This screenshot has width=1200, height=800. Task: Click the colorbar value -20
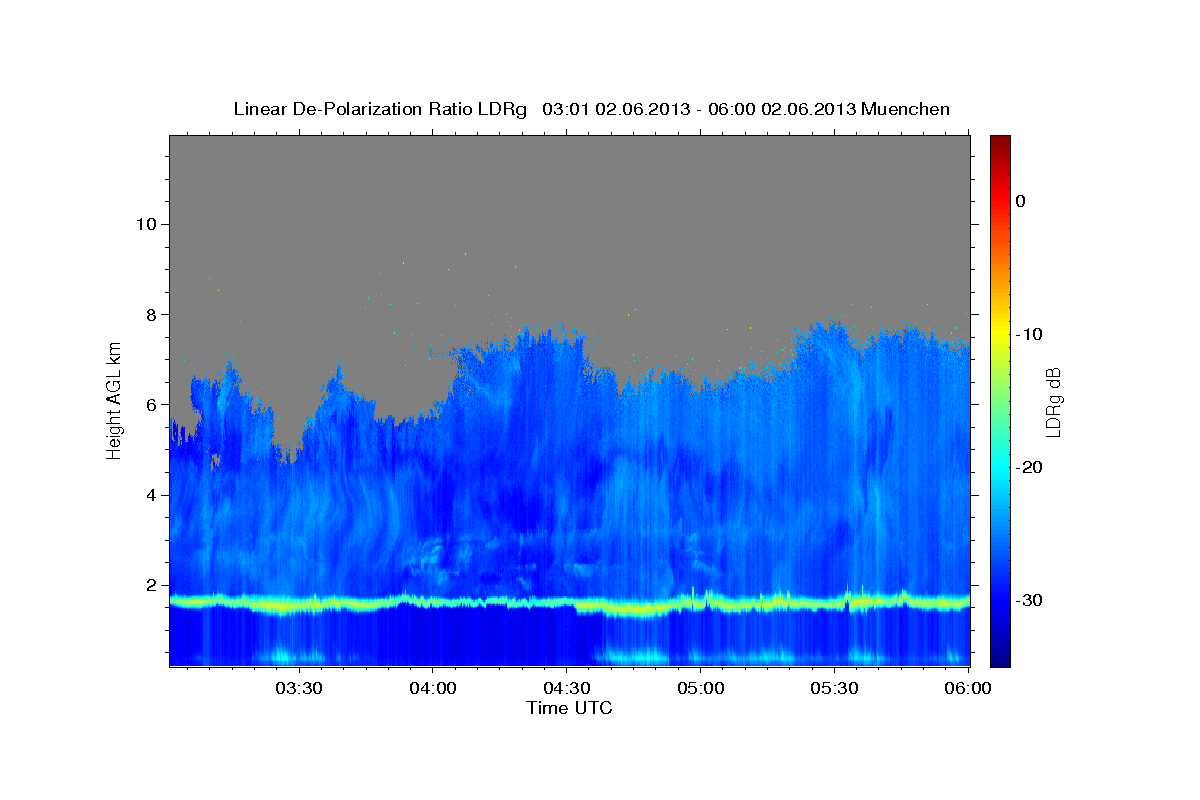tap(1030, 467)
